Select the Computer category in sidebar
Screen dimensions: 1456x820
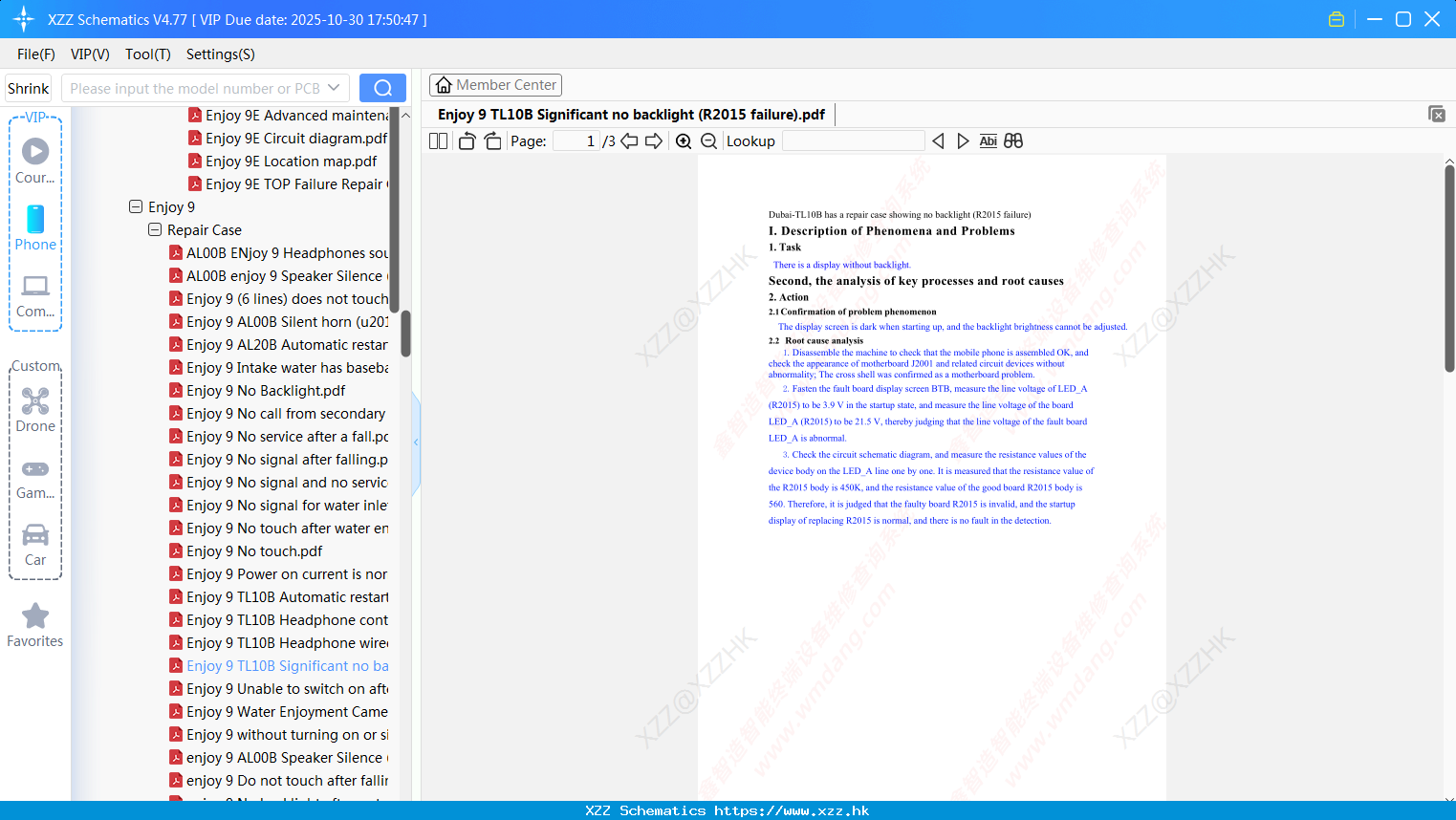pos(35,295)
